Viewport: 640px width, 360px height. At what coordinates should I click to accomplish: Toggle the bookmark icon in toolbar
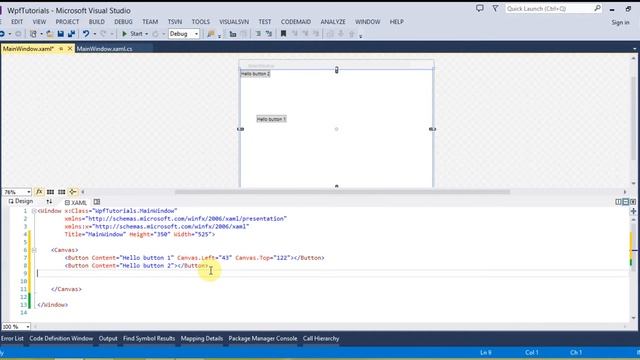click(283, 34)
